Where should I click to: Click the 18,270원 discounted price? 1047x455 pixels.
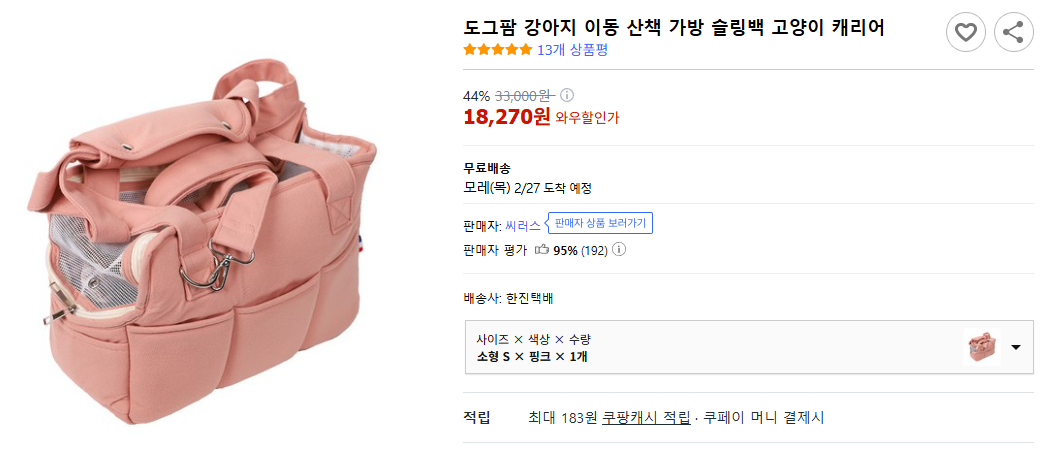pyautogui.click(x=506, y=117)
